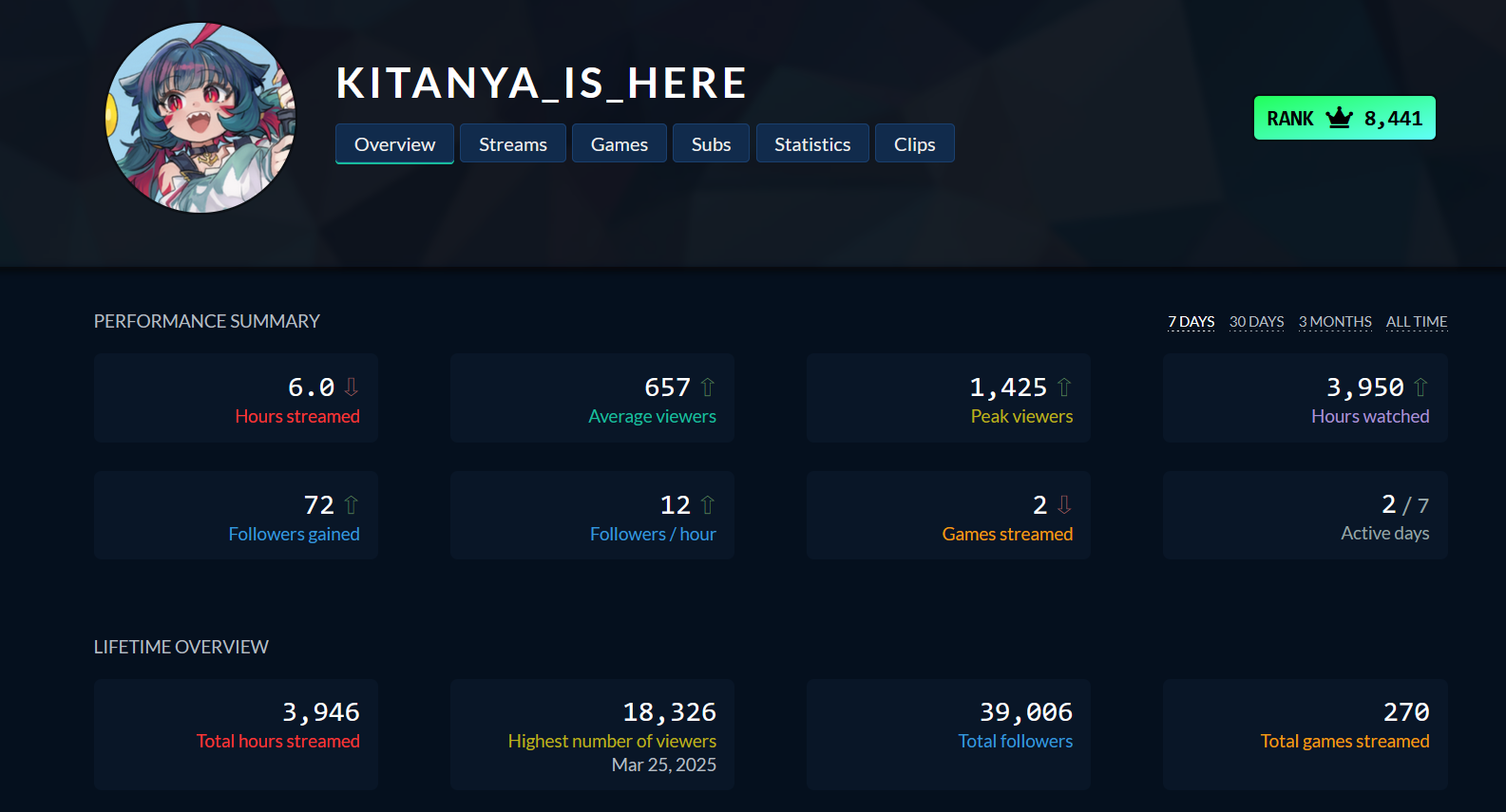Image resolution: width=1506 pixels, height=812 pixels.
Task: Click the down arrow beside Games streamed
Action: [1064, 504]
